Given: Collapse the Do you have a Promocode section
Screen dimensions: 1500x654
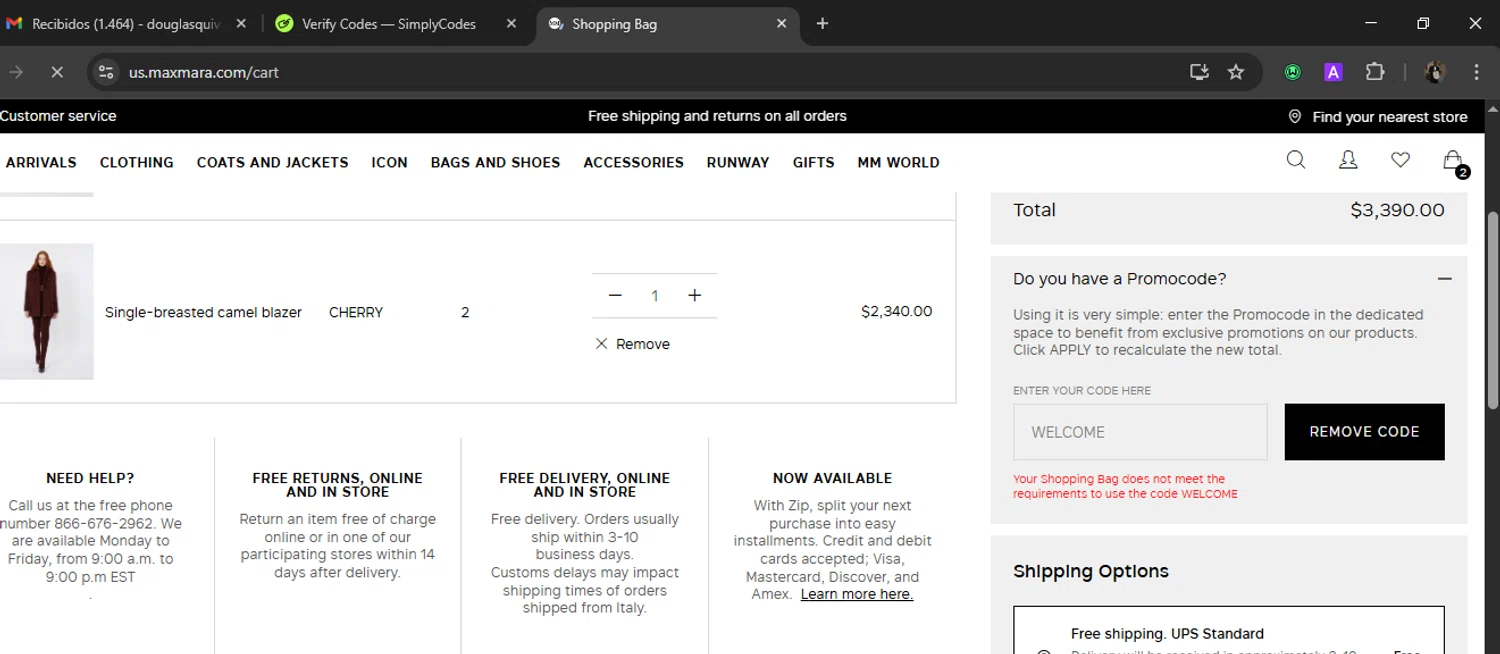Looking at the screenshot, I should (1444, 279).
